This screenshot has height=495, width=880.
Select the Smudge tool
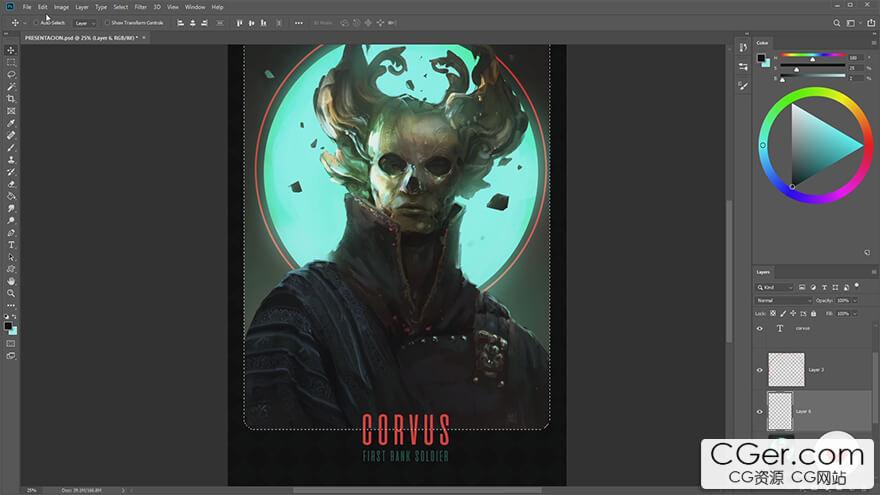(x=11, y=208)
